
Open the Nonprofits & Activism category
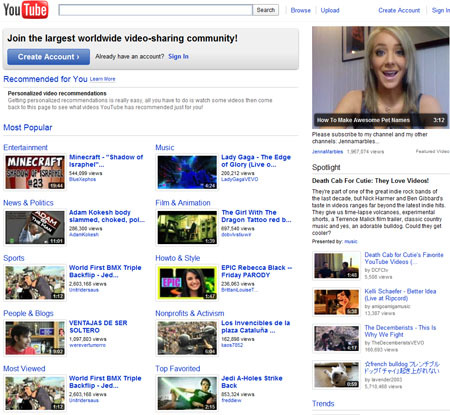click(x=190, y=313)
